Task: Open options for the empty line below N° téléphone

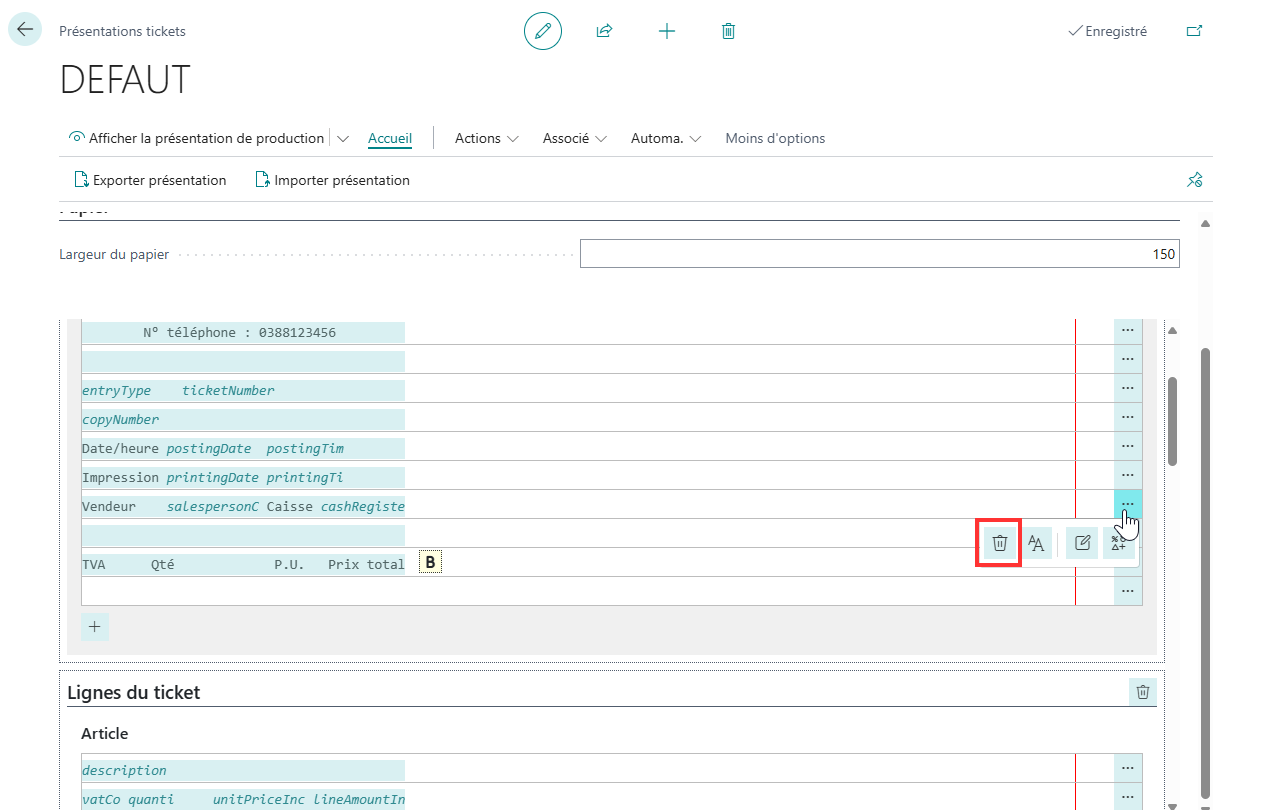Action: (1128, 359)
